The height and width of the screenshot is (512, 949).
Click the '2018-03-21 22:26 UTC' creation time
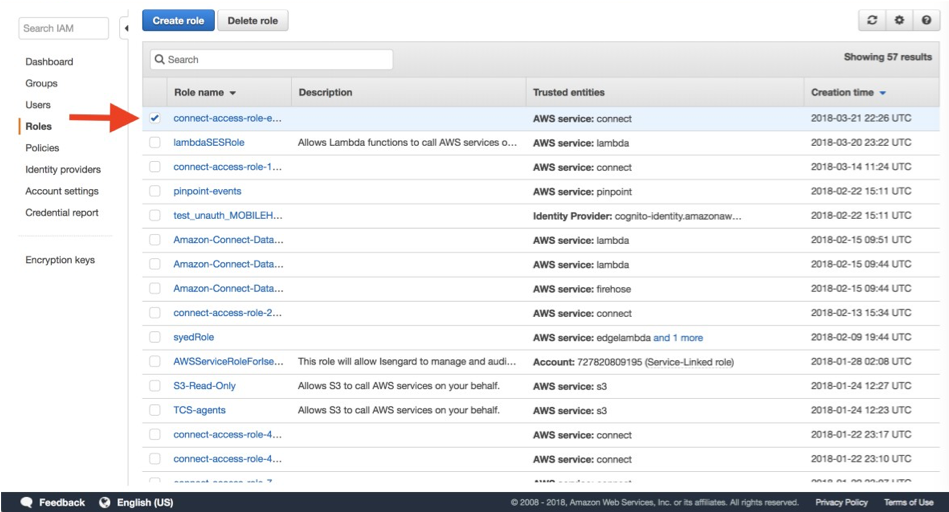[x=861, y=118]
